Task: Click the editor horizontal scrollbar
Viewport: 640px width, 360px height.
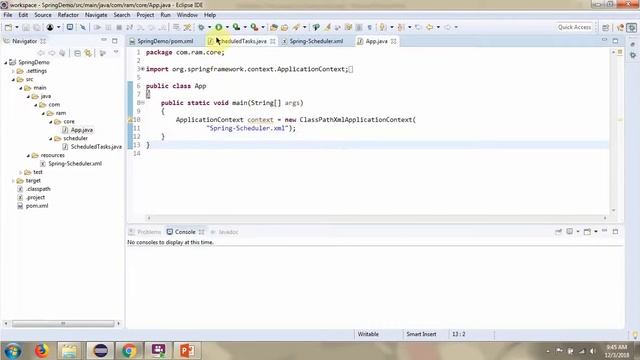Action: [x=377, y=218]
